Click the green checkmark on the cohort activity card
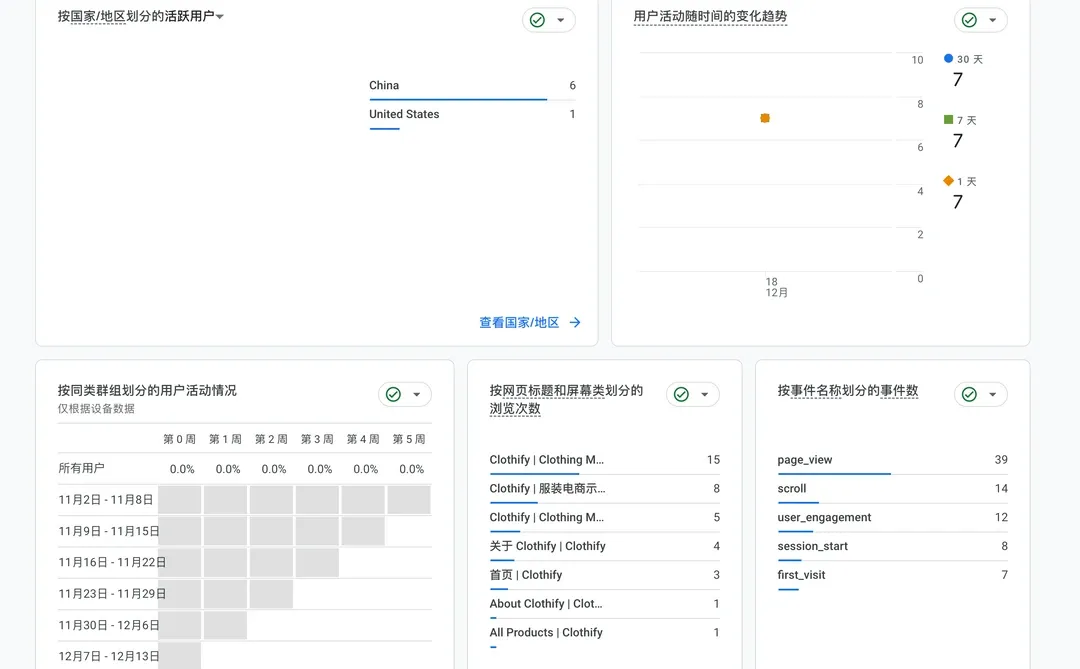 [393, 394]
